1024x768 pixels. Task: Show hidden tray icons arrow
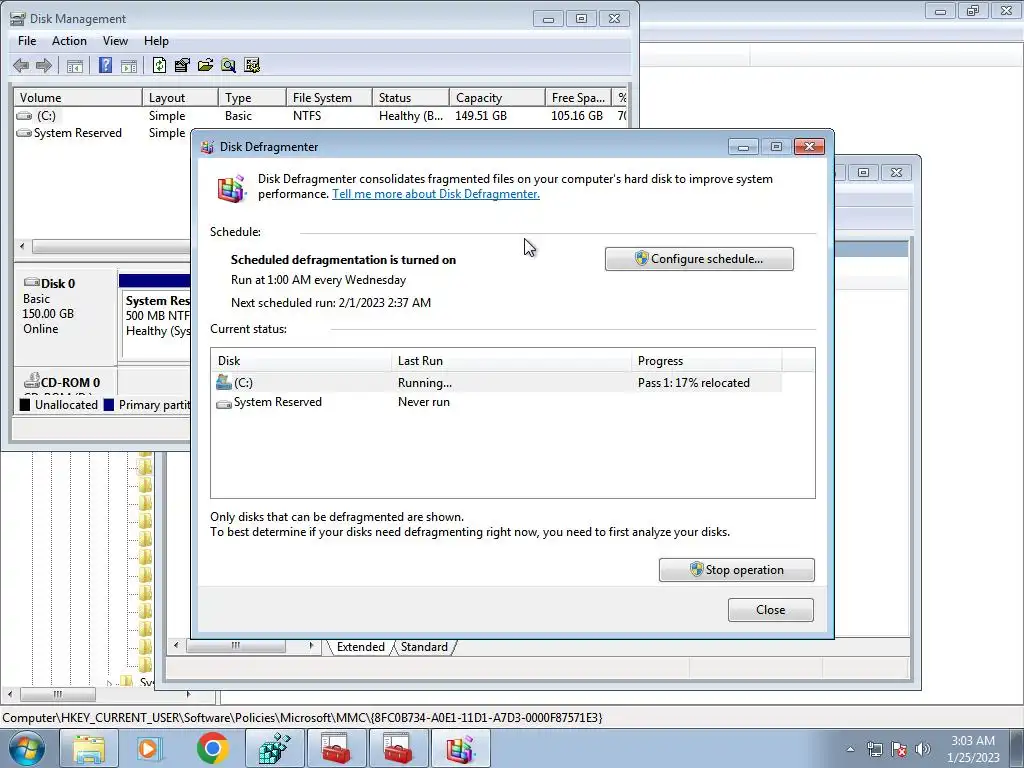click(x=850, y=749)
